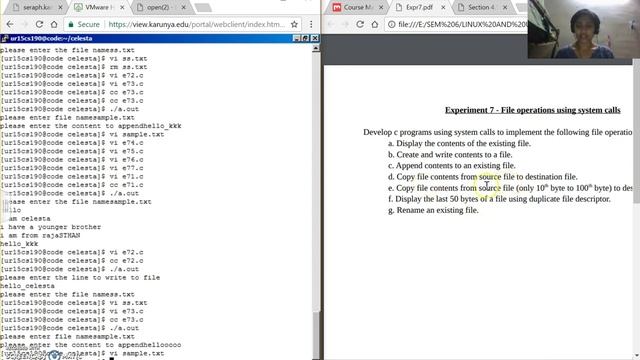Viewport: 640px width, 360px height.
Task: Click the terminal window PuTTY title icon
Action: (4, 38)
